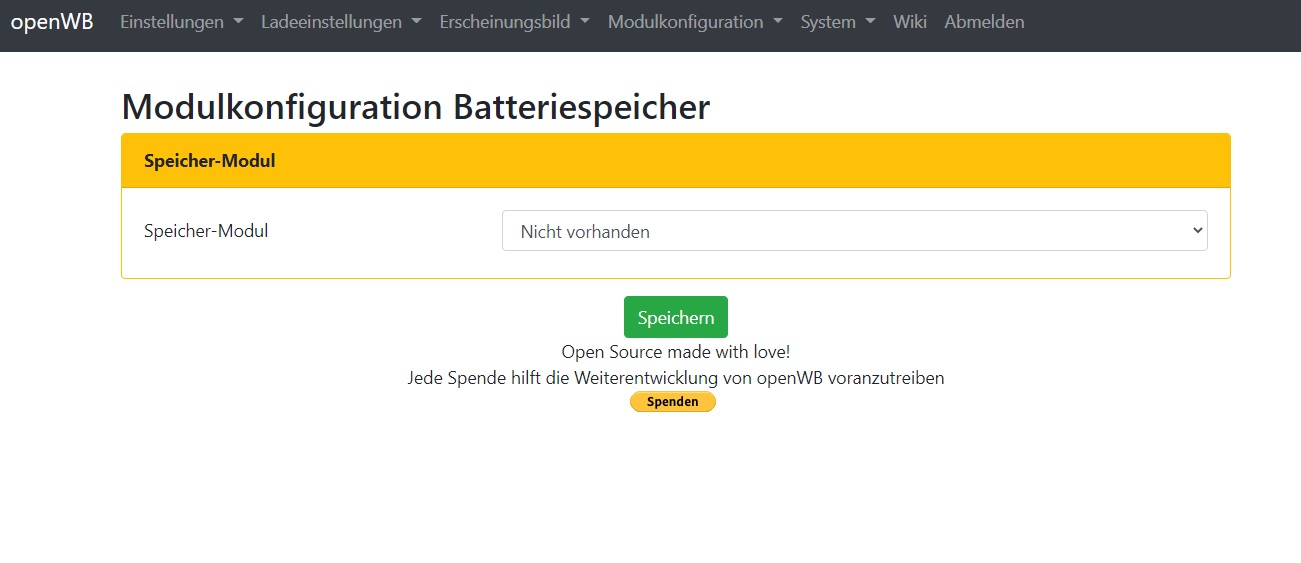
Task: Click the chevron in the Nicht vorhanden dropdown
Action: coord(1198,231)
